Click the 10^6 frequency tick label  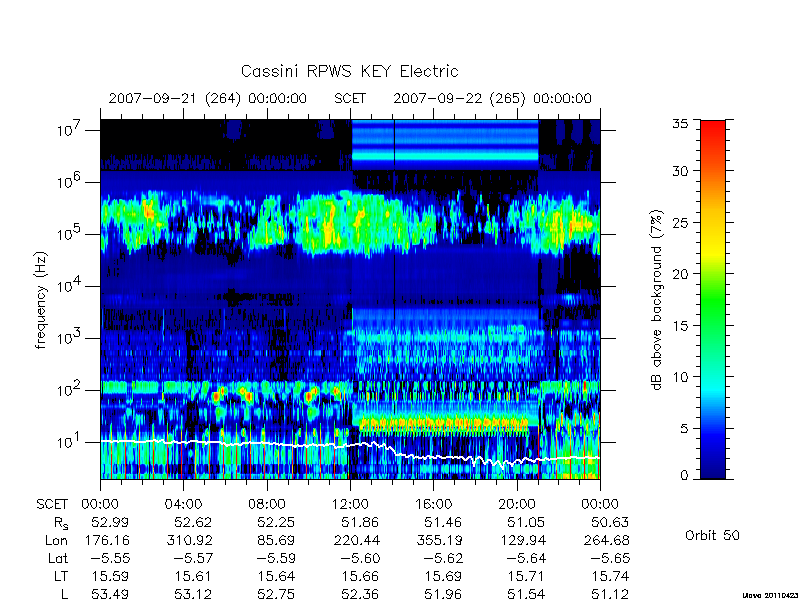(70, 182)
